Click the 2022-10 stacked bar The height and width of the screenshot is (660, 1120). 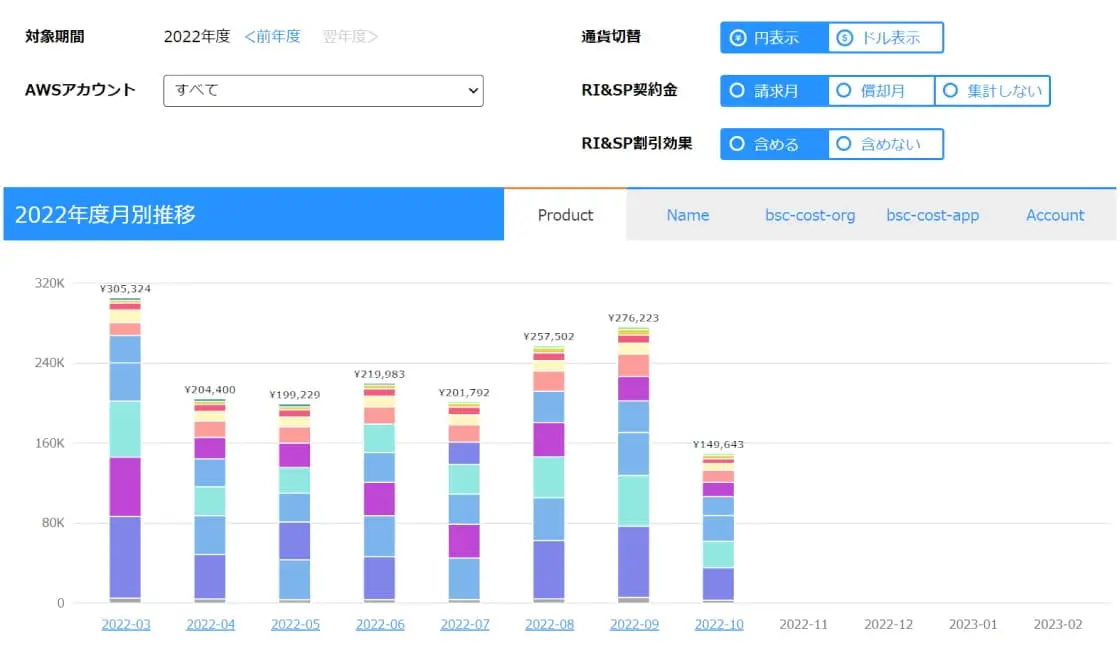(x=718, y=529)
